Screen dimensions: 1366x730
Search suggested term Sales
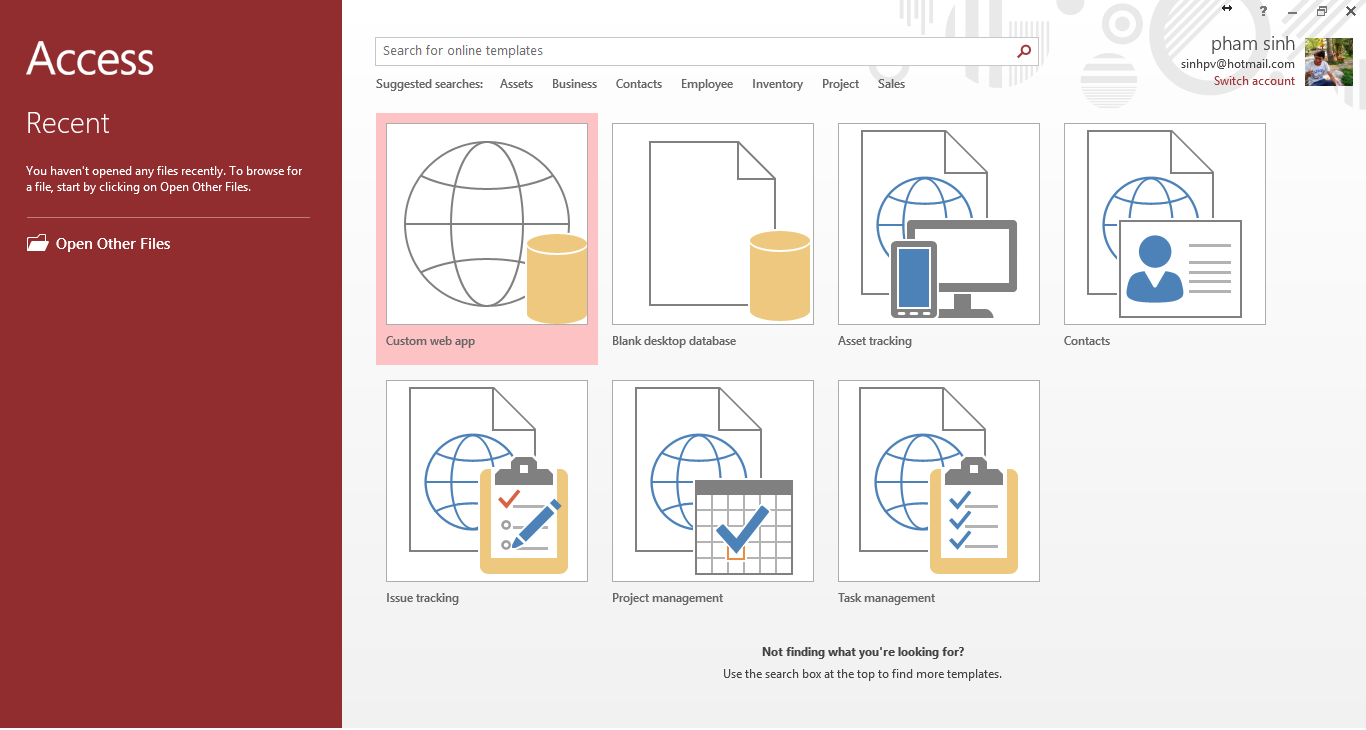click(891, 84)
